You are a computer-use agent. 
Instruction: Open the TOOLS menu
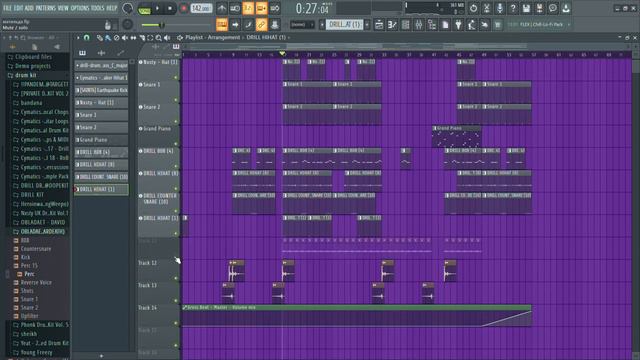tap(98, 8)
